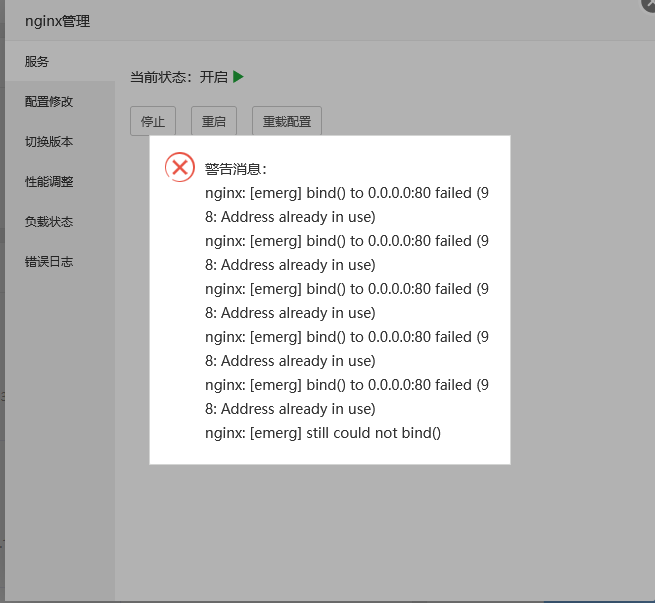Click the 重启 button

(214, 121)
